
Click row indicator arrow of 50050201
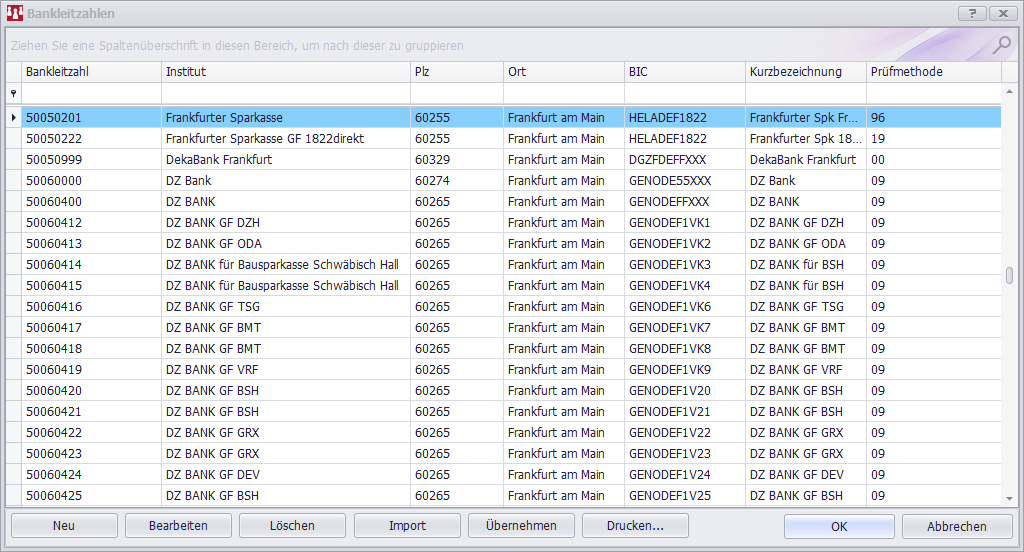tap(14, 118)
